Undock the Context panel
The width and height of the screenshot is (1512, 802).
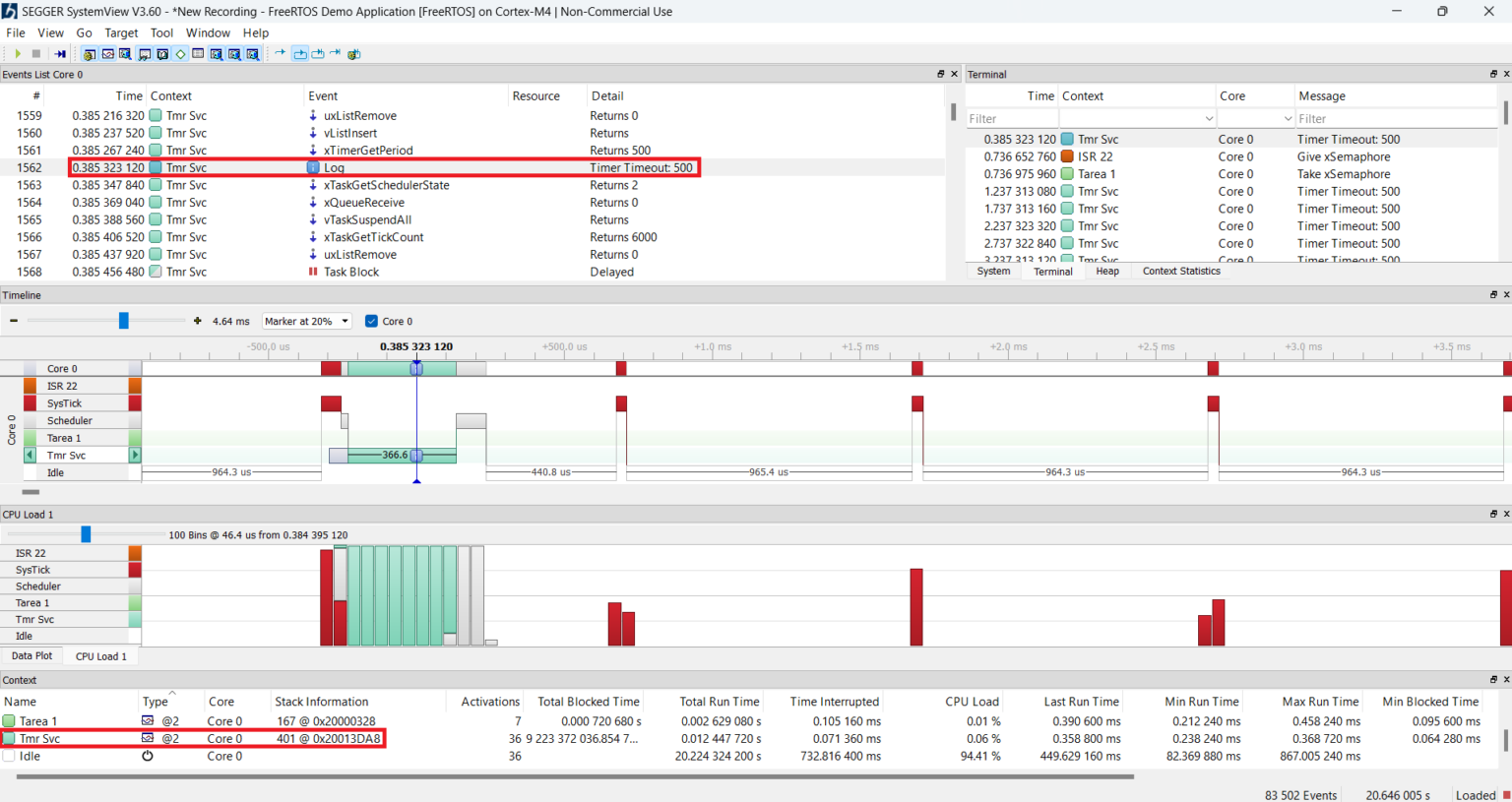tap(1493, 679)
